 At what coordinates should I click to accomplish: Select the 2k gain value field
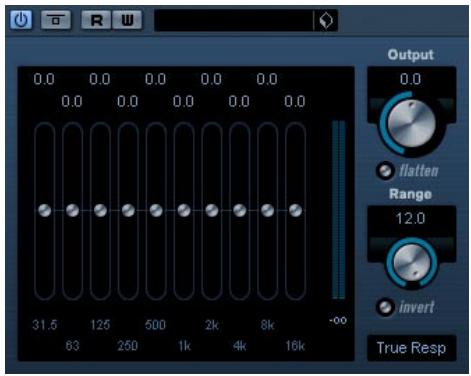pos(211,79)
